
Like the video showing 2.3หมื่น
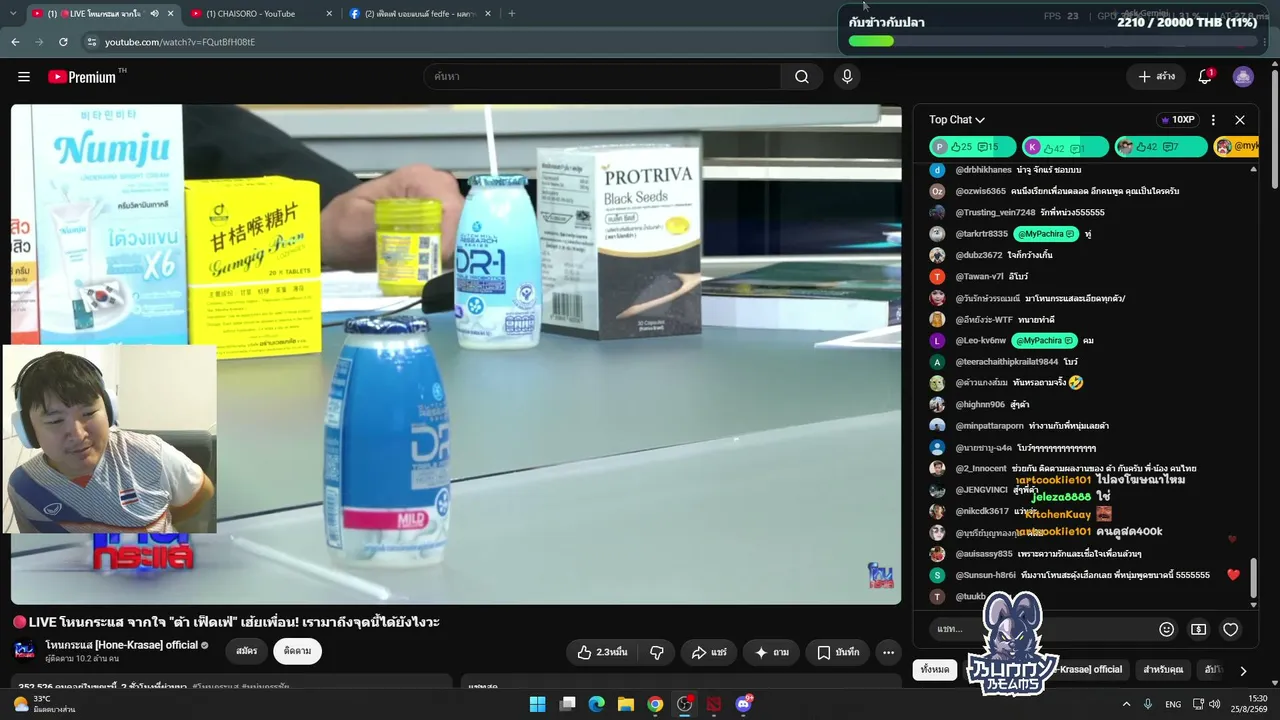click(602, 652)
